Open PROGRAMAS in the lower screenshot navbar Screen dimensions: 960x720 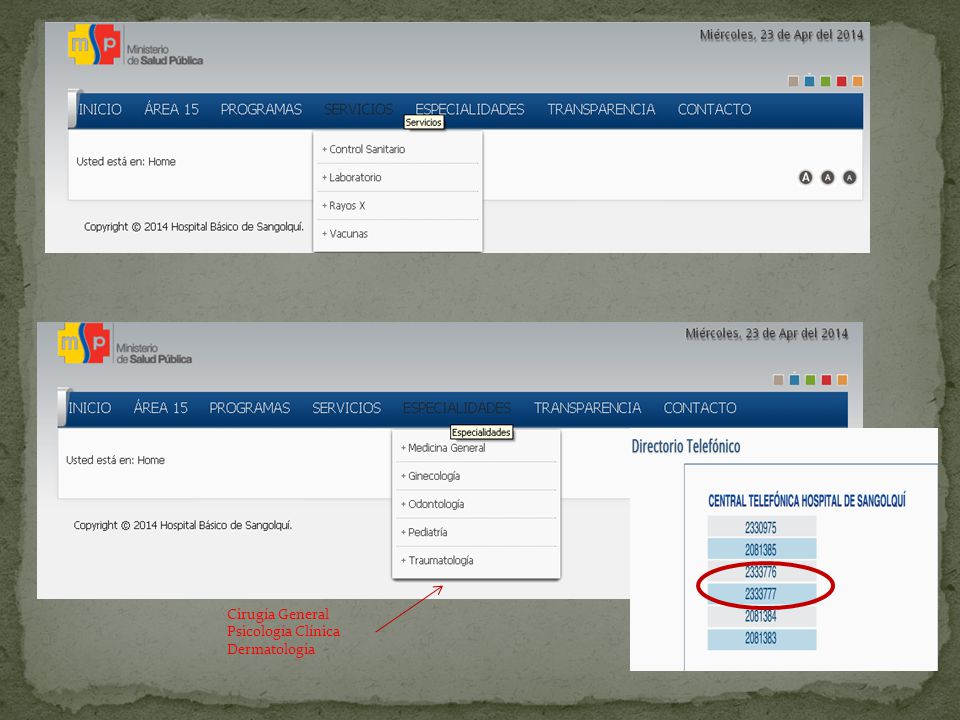(250, 408)
